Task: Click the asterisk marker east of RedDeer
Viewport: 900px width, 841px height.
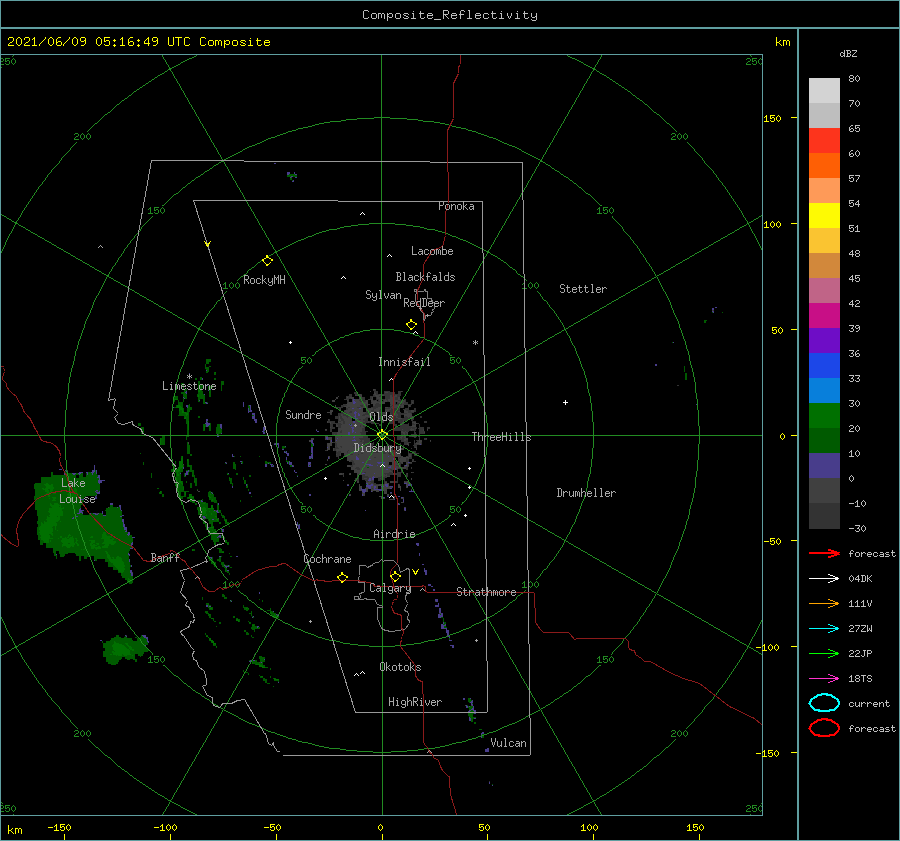Action: (475, 343)
